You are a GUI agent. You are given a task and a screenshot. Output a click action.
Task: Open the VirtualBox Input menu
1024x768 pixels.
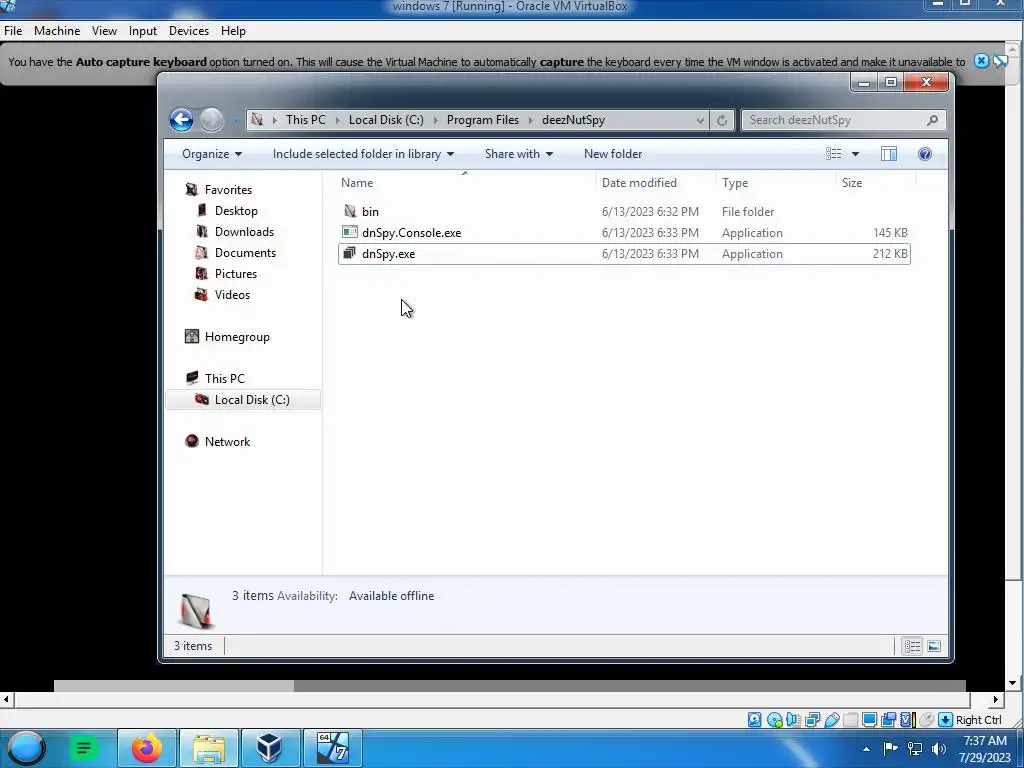[x=142, y=31]
